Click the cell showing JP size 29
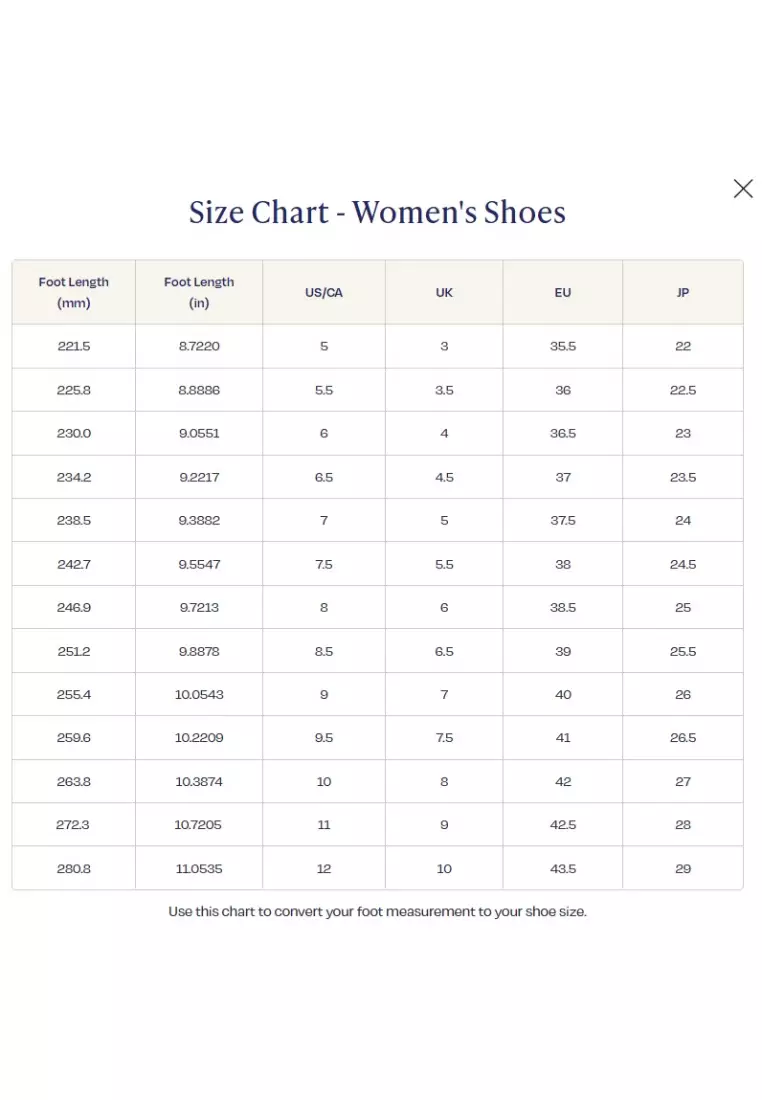Image resolution: width=762 pixels, height=1100 pixels. click(683, 868)
